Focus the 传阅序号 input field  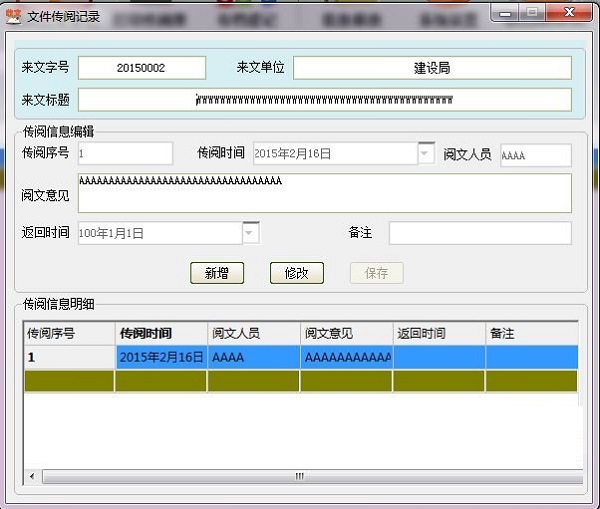(x=125, y=153)
